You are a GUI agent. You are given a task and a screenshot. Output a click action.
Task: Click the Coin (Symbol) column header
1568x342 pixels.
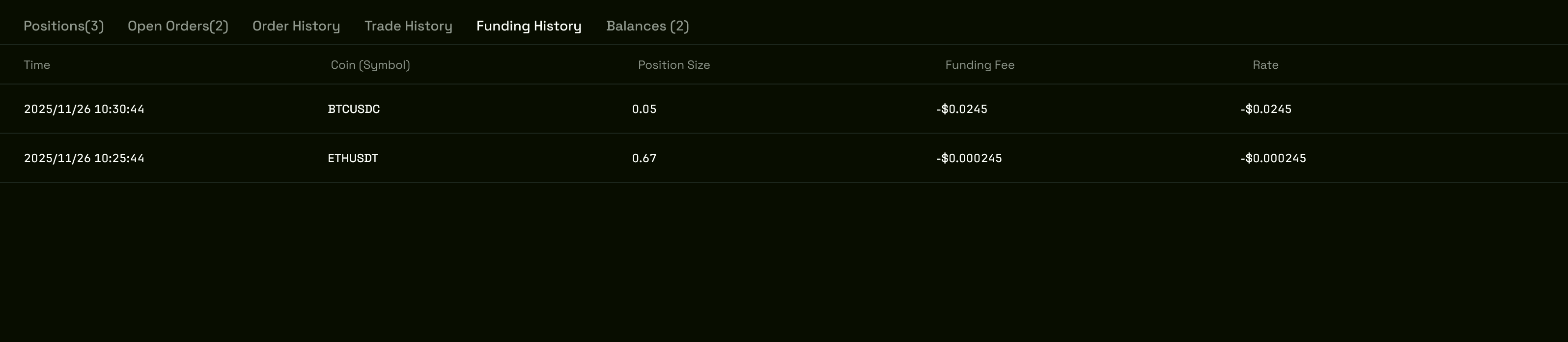click(x=370, y=65)
